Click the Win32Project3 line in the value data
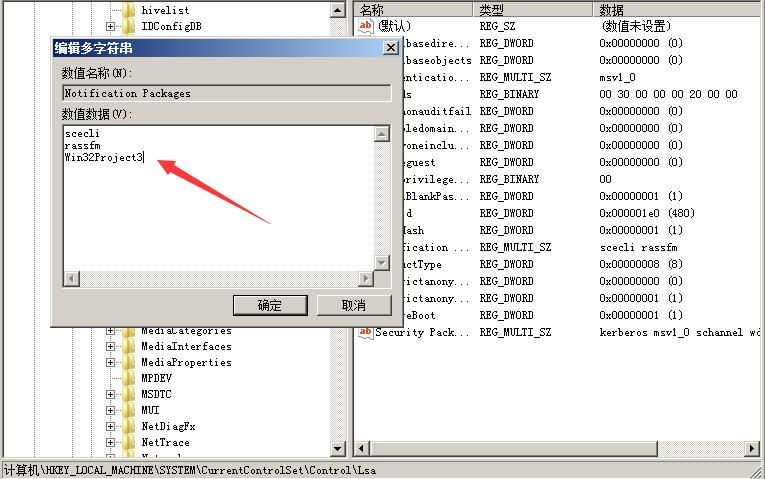Screen dimensions: 765x479 tap(104, 157)
